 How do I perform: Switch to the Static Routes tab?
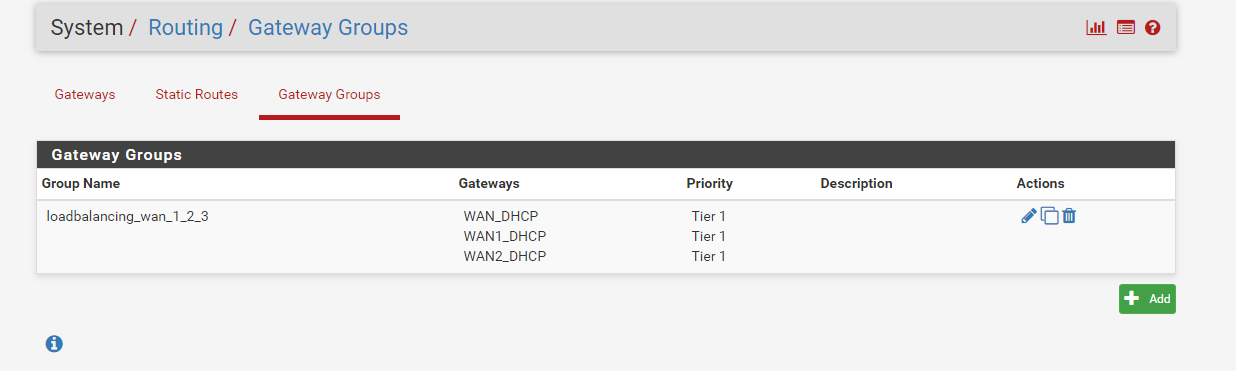coord(197,95)
